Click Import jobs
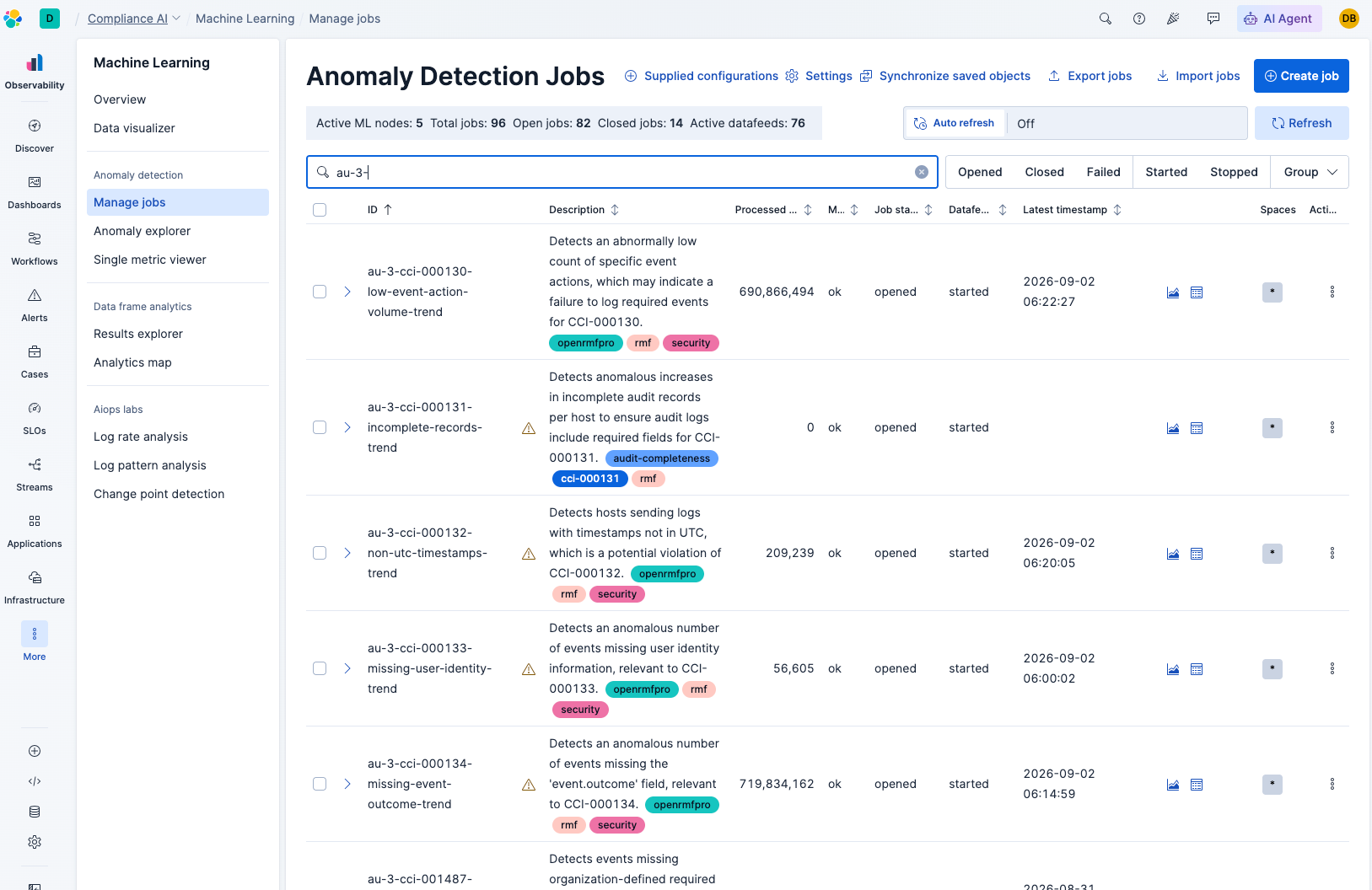The image size is (1372, 890). pos(1197,76)
